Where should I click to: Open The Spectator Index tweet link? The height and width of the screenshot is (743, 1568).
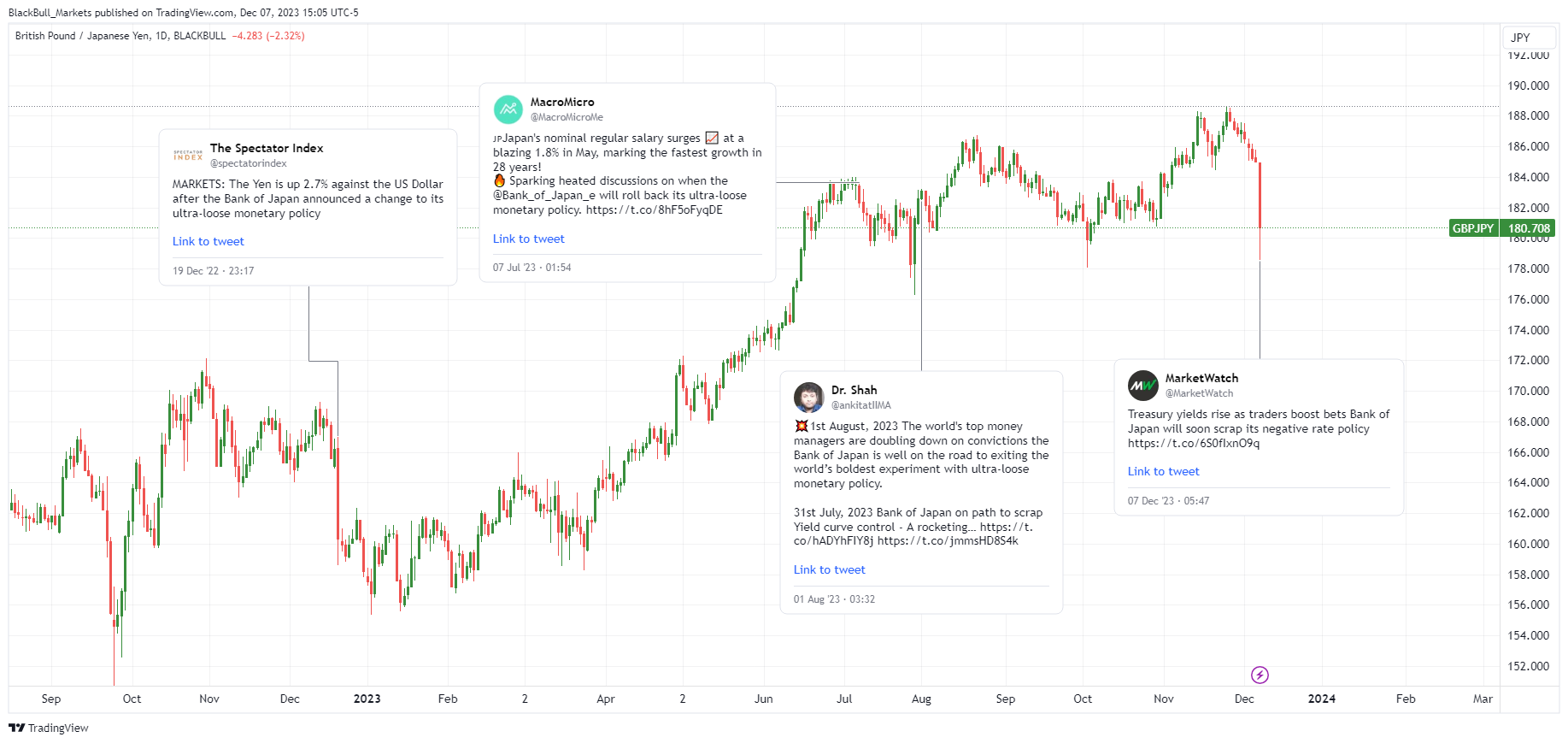coord(208,242)
